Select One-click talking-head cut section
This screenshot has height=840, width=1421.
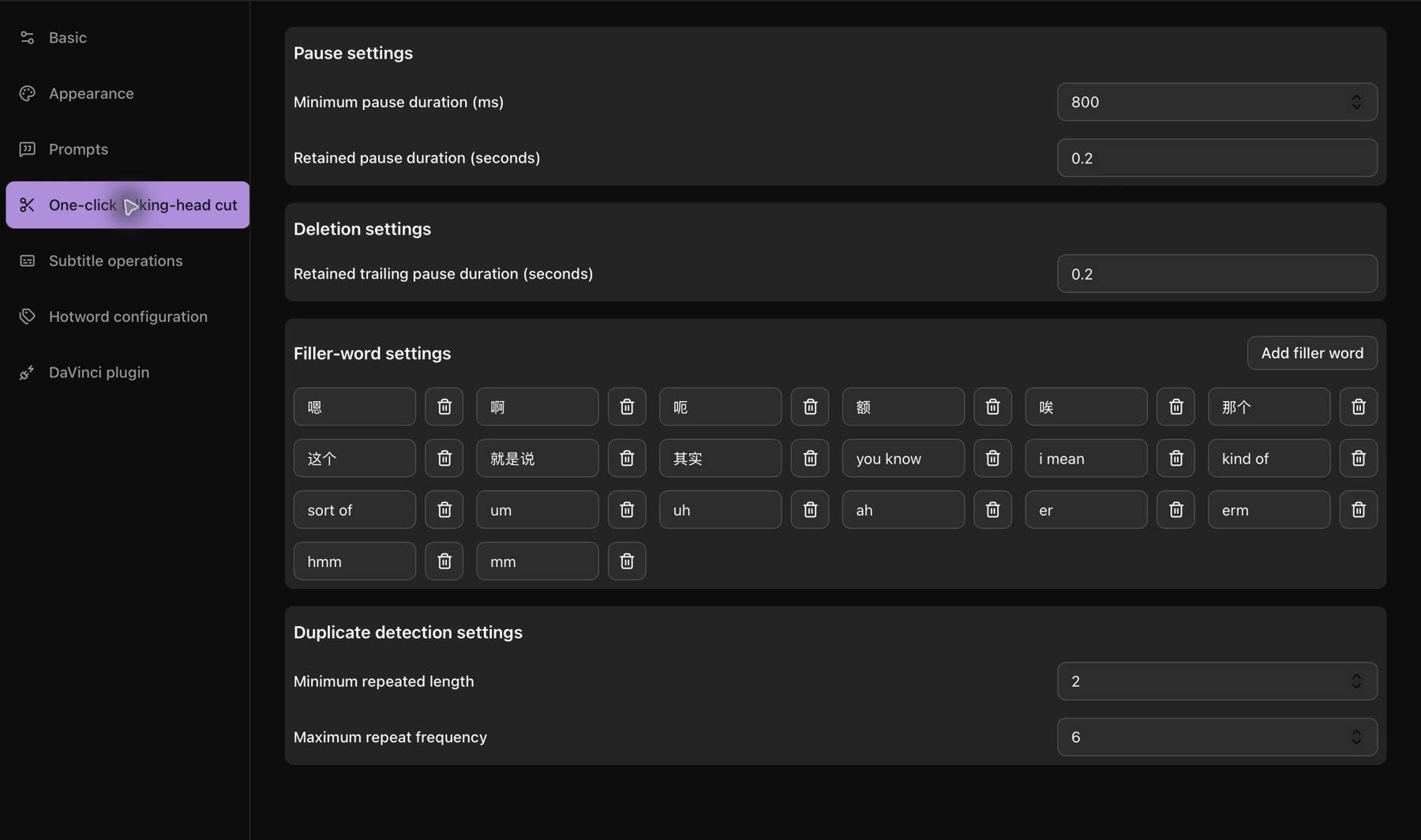[127, 205]
